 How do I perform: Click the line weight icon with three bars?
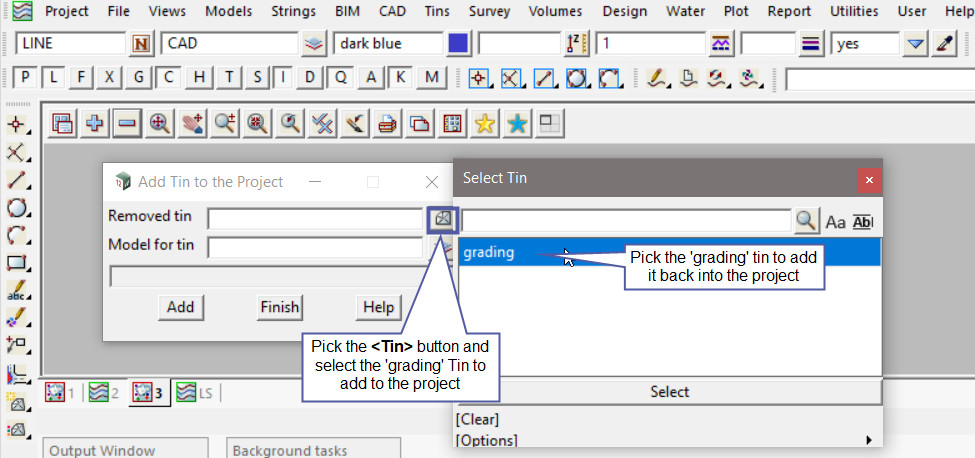coord(810,44)
